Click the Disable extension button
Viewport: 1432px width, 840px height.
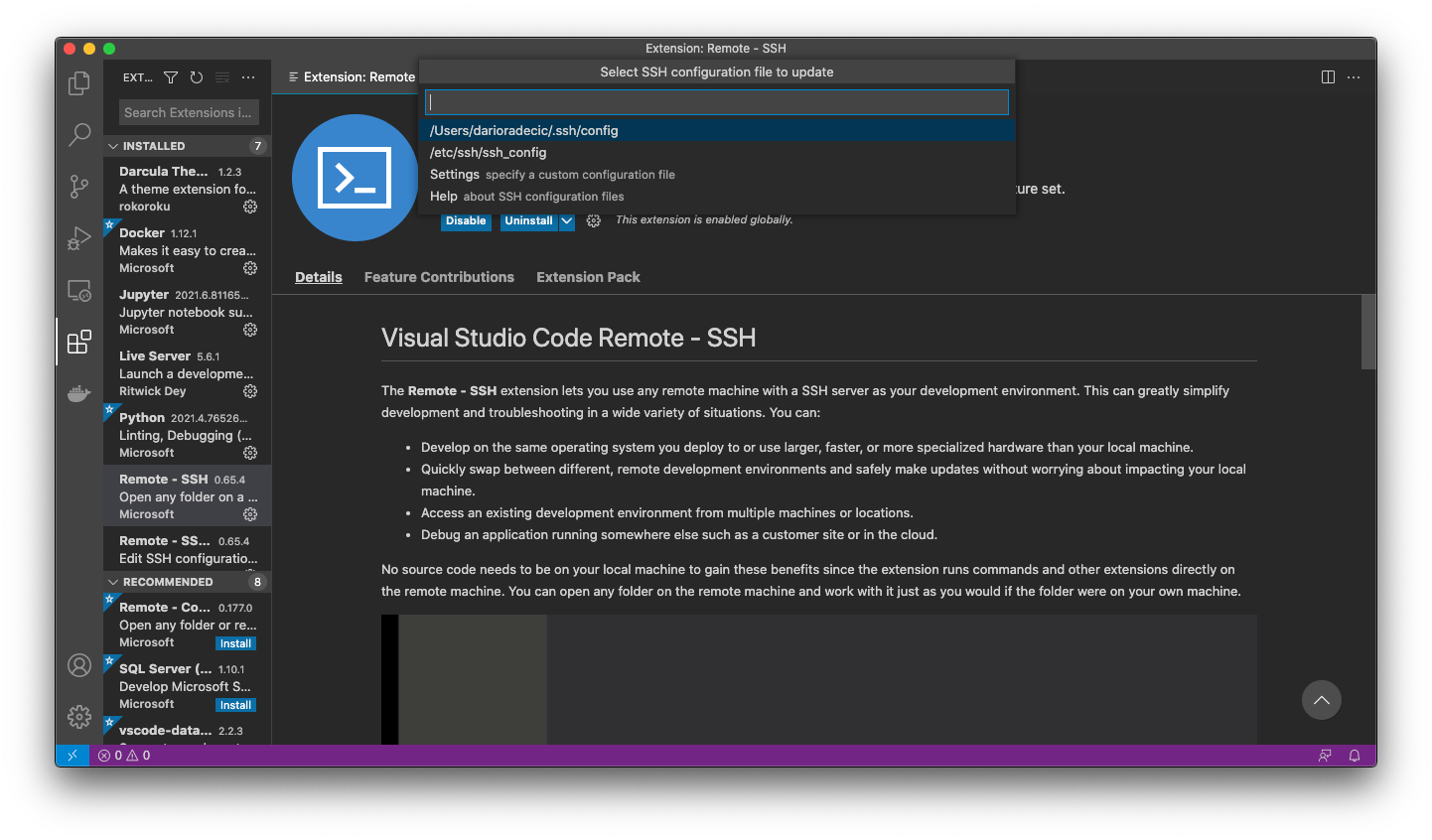pyautogui.click(x=466, y=221)
